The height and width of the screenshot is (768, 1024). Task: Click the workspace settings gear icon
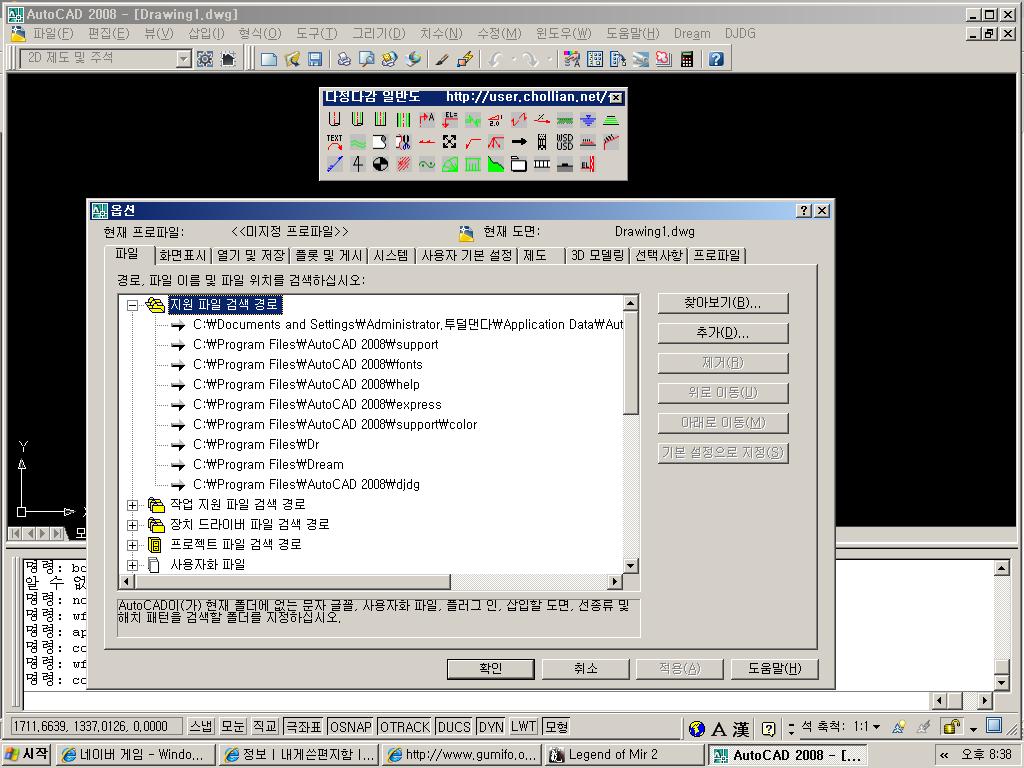pos(205,59)
